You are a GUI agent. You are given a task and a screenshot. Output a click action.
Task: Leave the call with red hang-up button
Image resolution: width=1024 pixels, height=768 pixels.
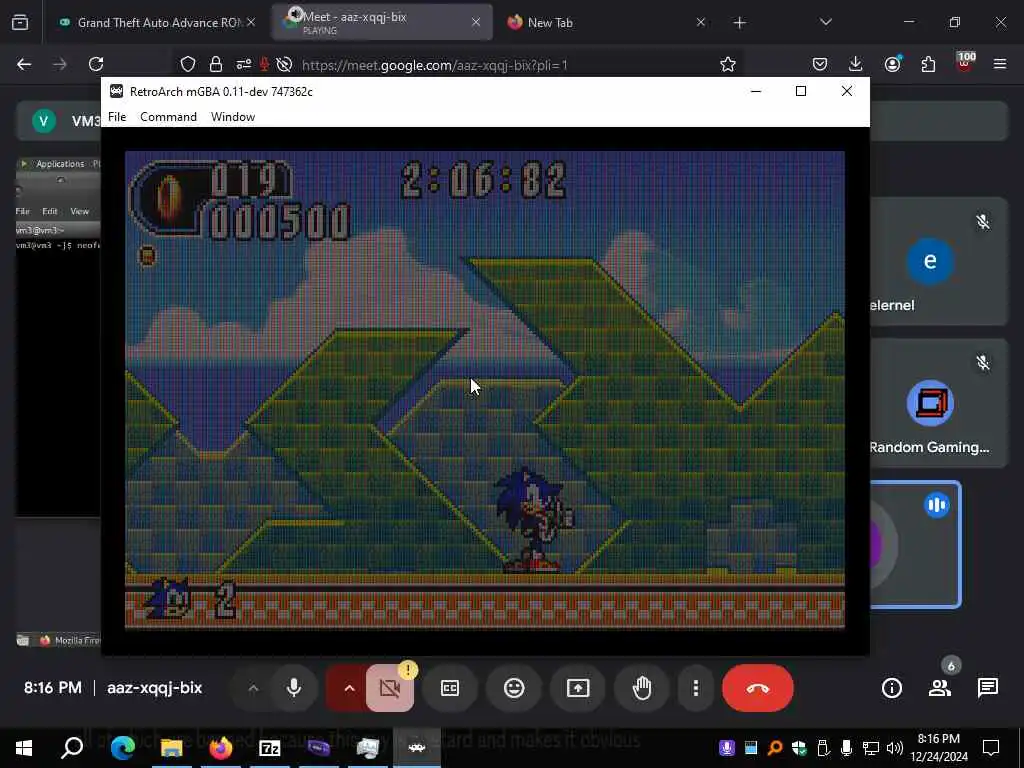pyautogui.click(x=758, y=688)
